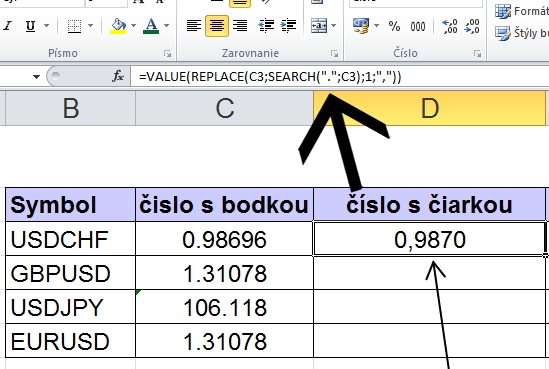Select cell with 0.98696
Screen dimensions: 549x369
coord(224,239)
